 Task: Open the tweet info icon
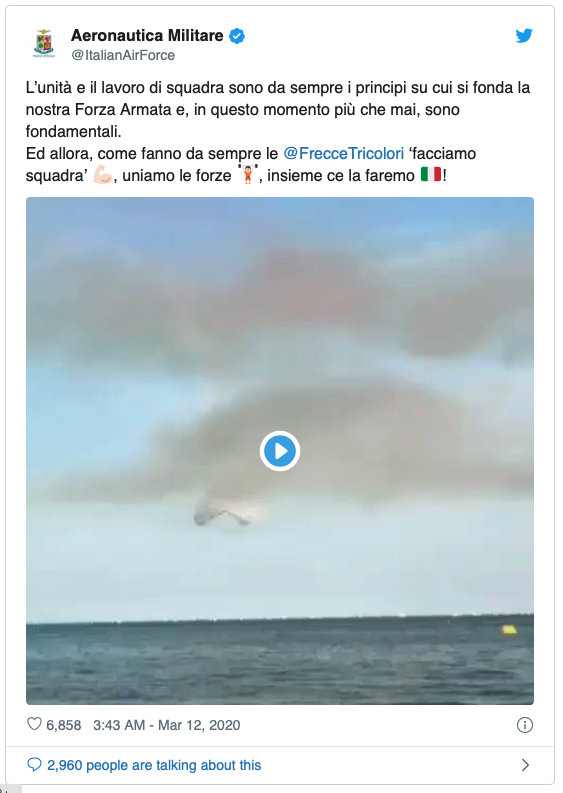525,725
